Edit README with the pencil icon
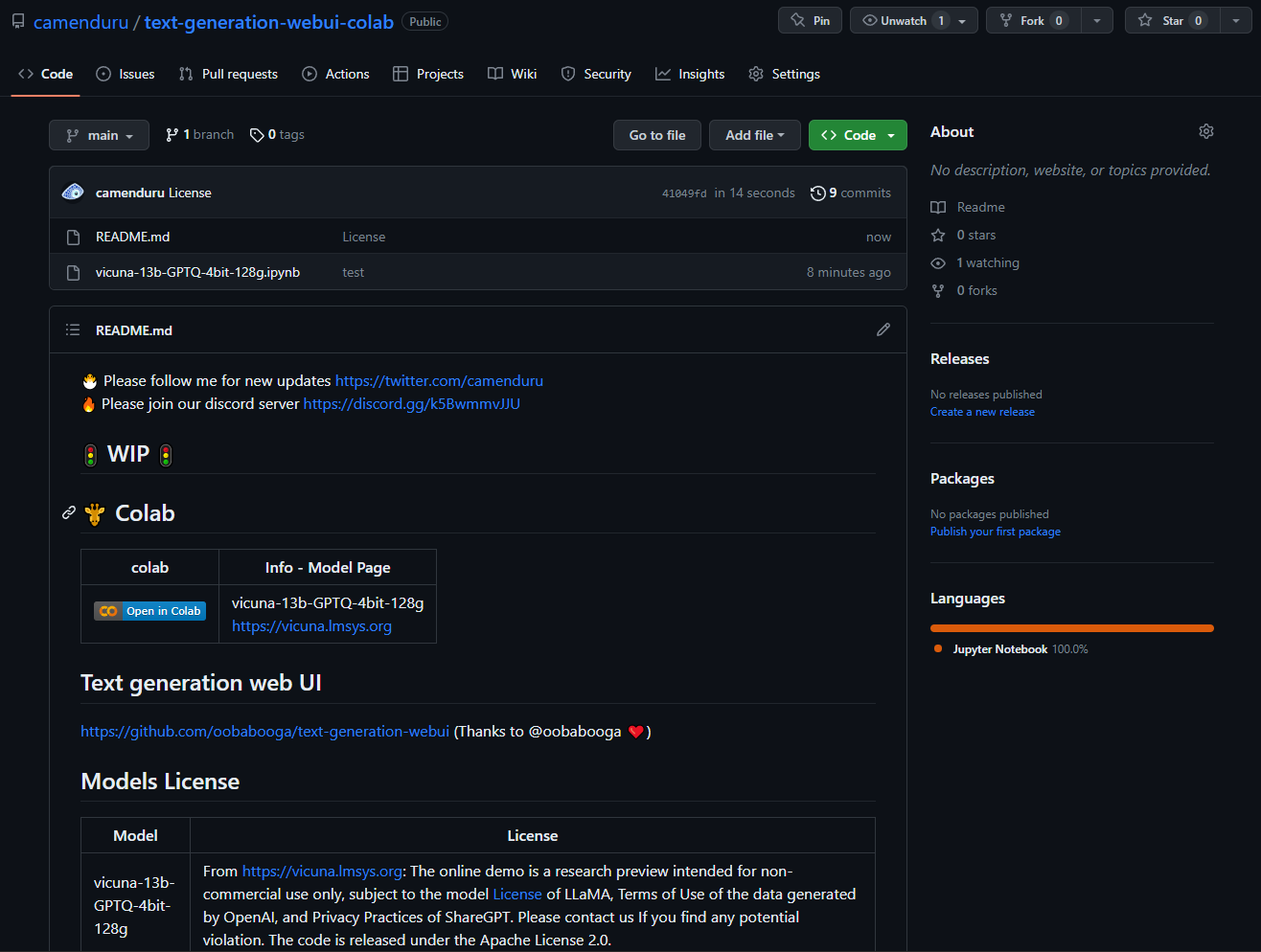 pyautogui.click(x=883, y=329)
